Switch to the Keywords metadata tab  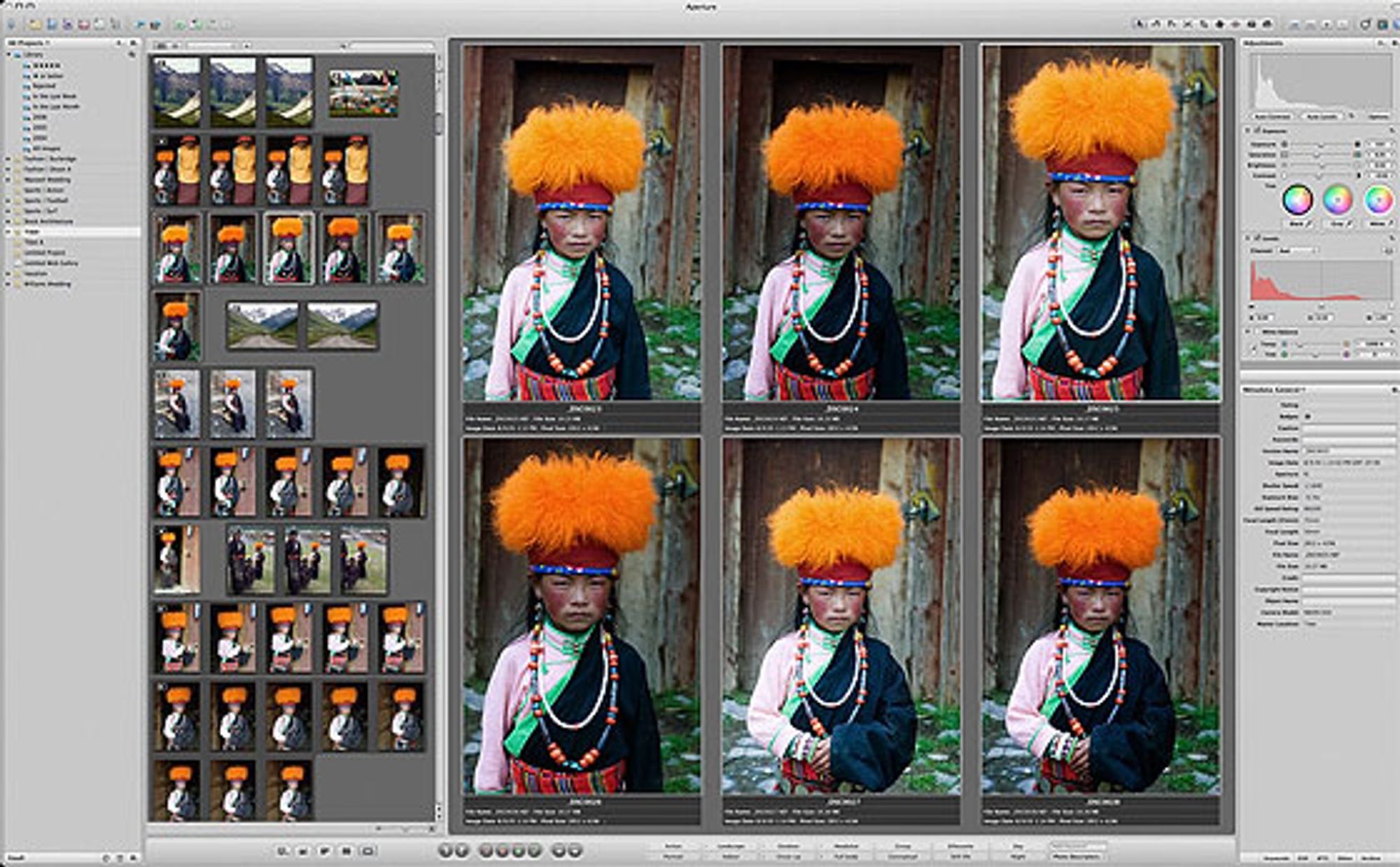pyautogui.click(x=1276, y=858)
